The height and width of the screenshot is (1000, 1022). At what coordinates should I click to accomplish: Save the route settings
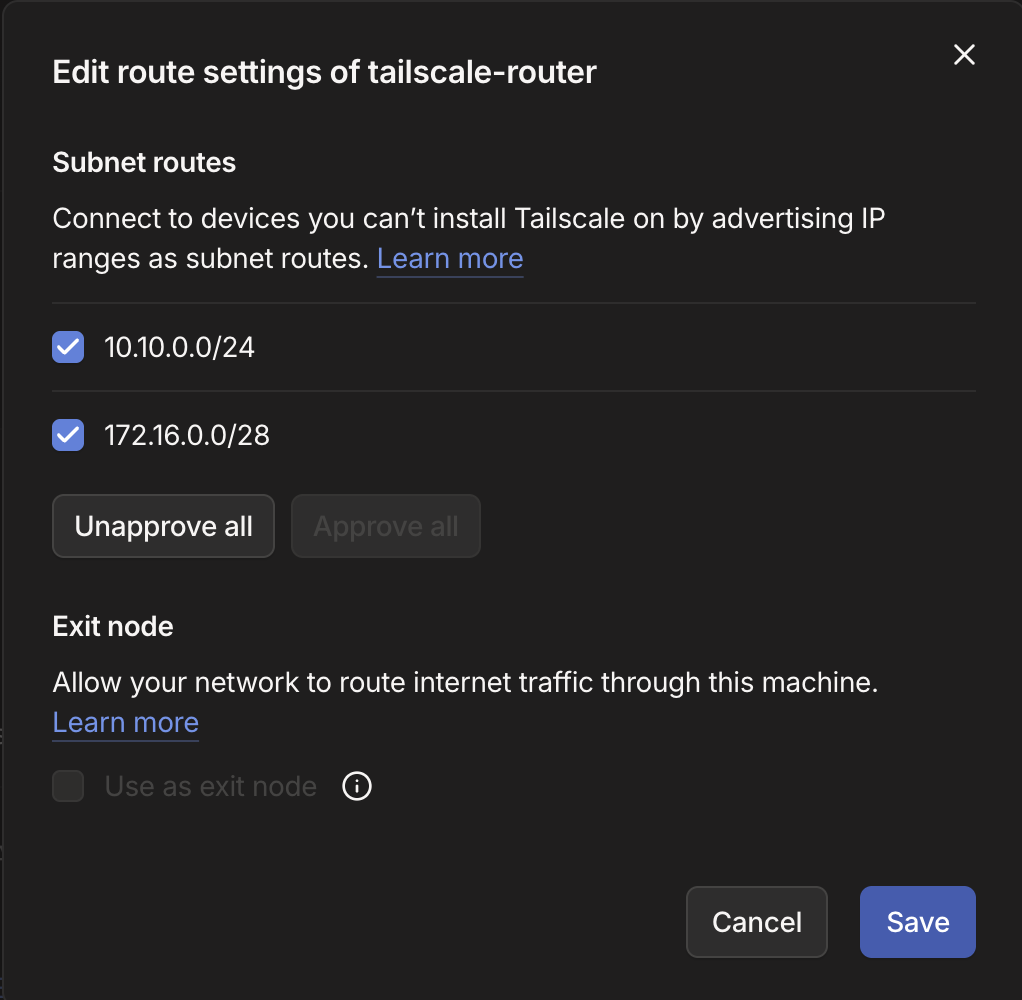(917, 922)
